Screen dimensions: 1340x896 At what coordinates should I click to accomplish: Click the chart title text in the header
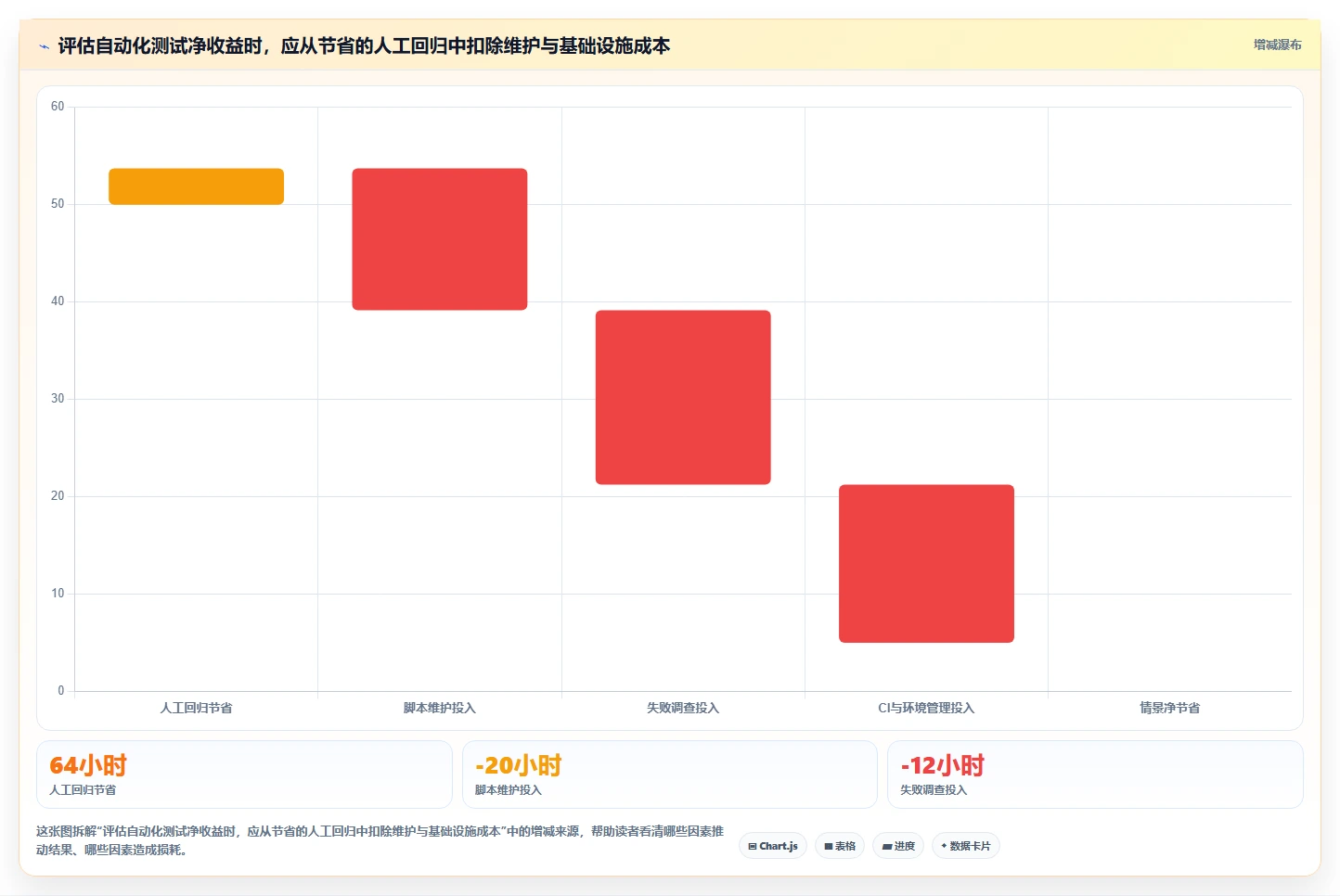click(x=364, y=45)
